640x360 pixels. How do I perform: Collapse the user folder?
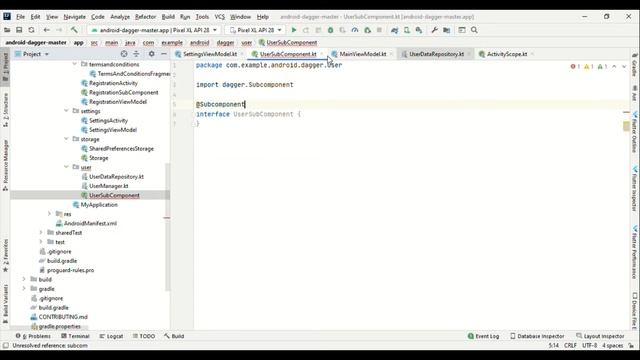tap(66, 167)
